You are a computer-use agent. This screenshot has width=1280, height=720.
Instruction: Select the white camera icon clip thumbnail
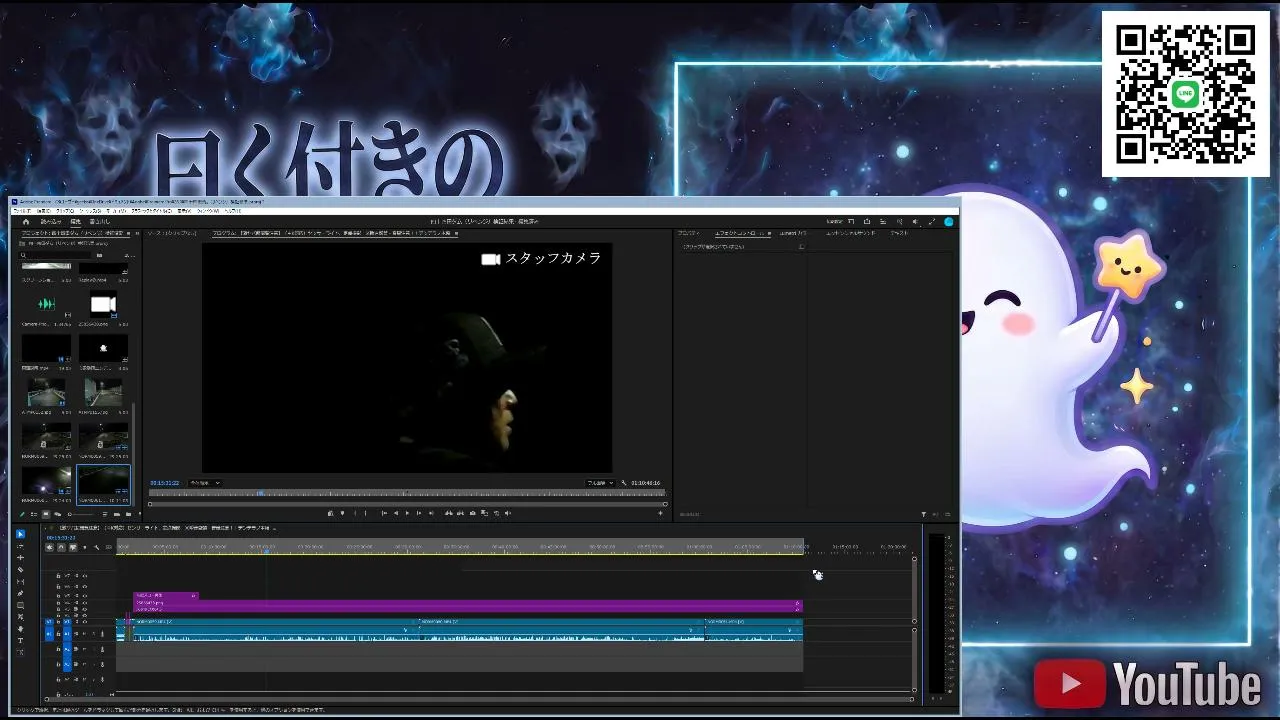pos(103,304)
